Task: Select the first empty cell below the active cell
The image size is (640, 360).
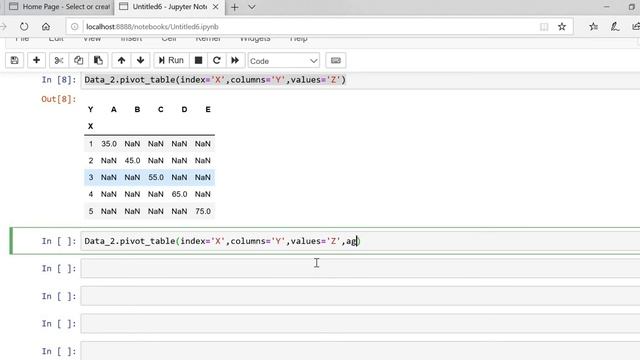Action: (360, 268)
